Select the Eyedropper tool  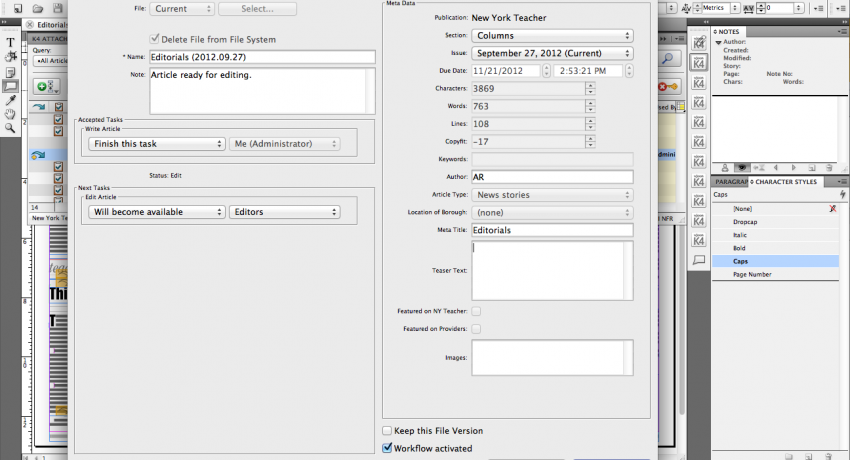(x=10, y=100)
